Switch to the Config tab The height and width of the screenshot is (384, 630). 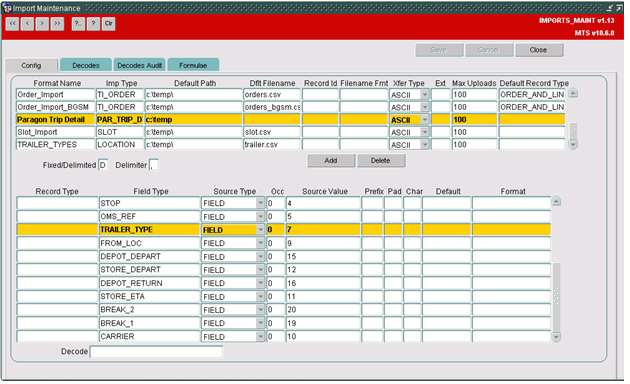[x=31, y=65]
